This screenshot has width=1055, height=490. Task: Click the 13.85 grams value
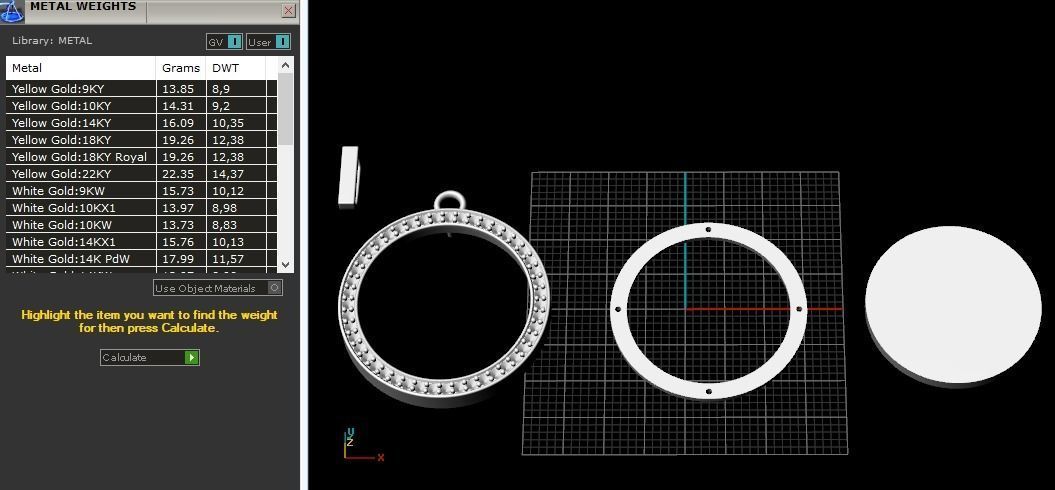pyautogui.click(x=178, y=89)
